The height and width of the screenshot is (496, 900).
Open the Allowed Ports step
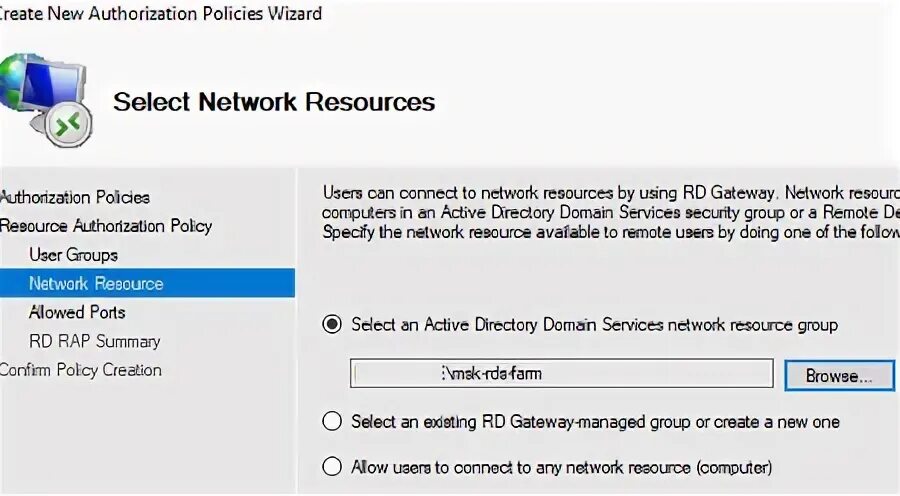pyautogui.click(x=77, y=313)
